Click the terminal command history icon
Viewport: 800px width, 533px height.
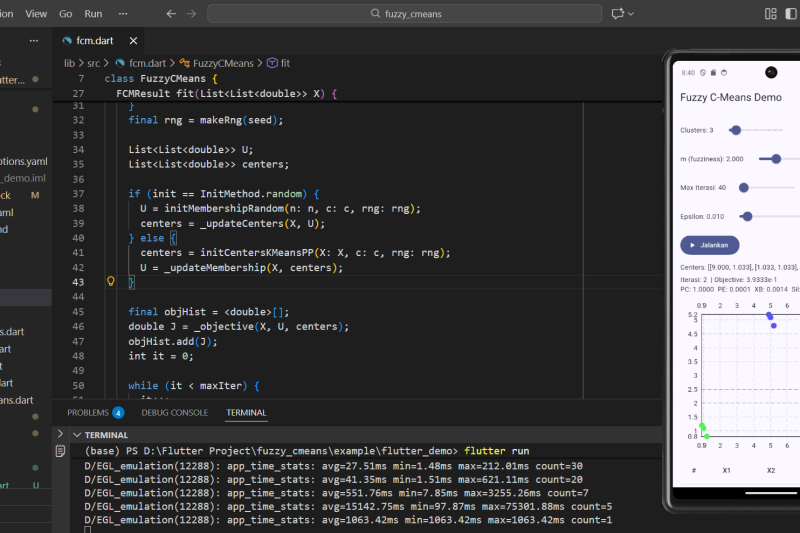61,451
